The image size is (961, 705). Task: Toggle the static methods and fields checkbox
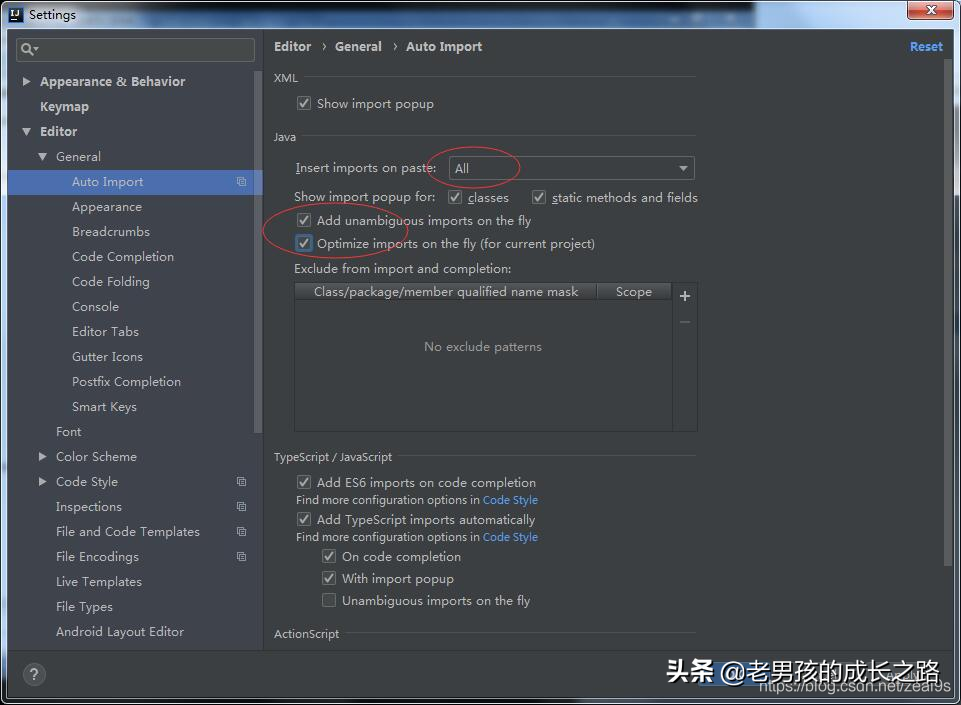(538, 197)
